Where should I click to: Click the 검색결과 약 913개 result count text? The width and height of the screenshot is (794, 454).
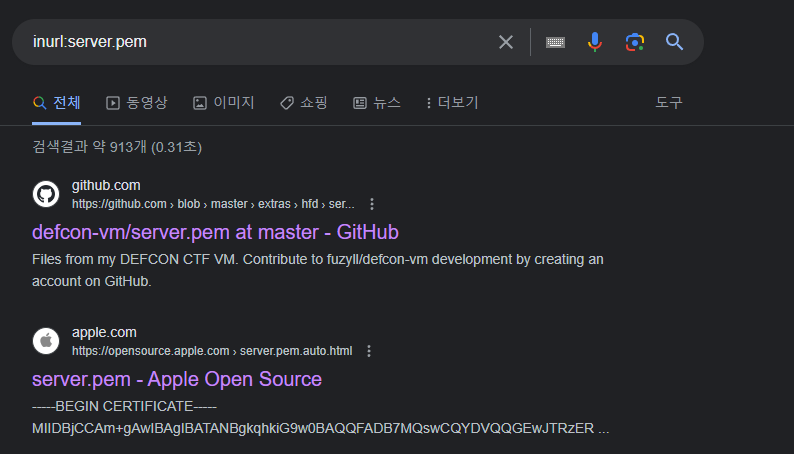coord(117,147)
